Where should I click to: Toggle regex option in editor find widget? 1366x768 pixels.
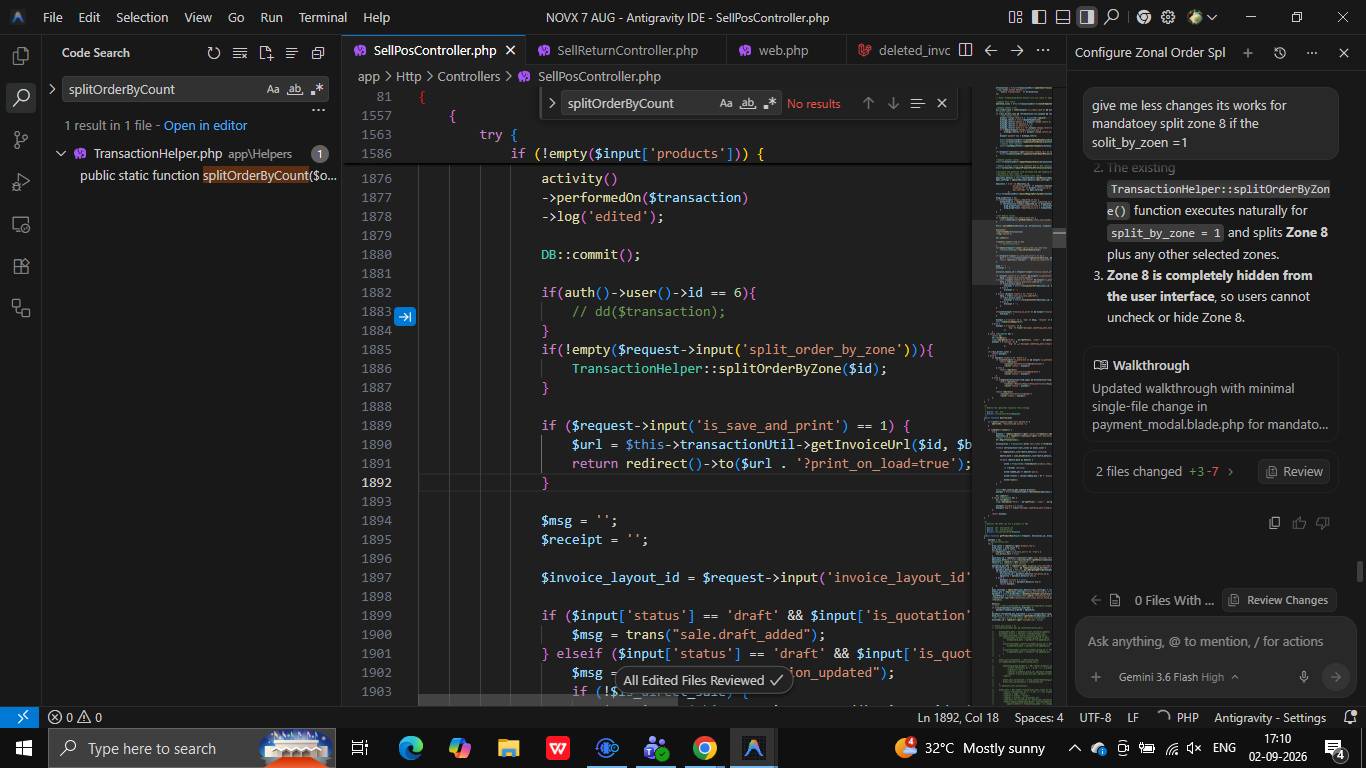click(770, 103)
